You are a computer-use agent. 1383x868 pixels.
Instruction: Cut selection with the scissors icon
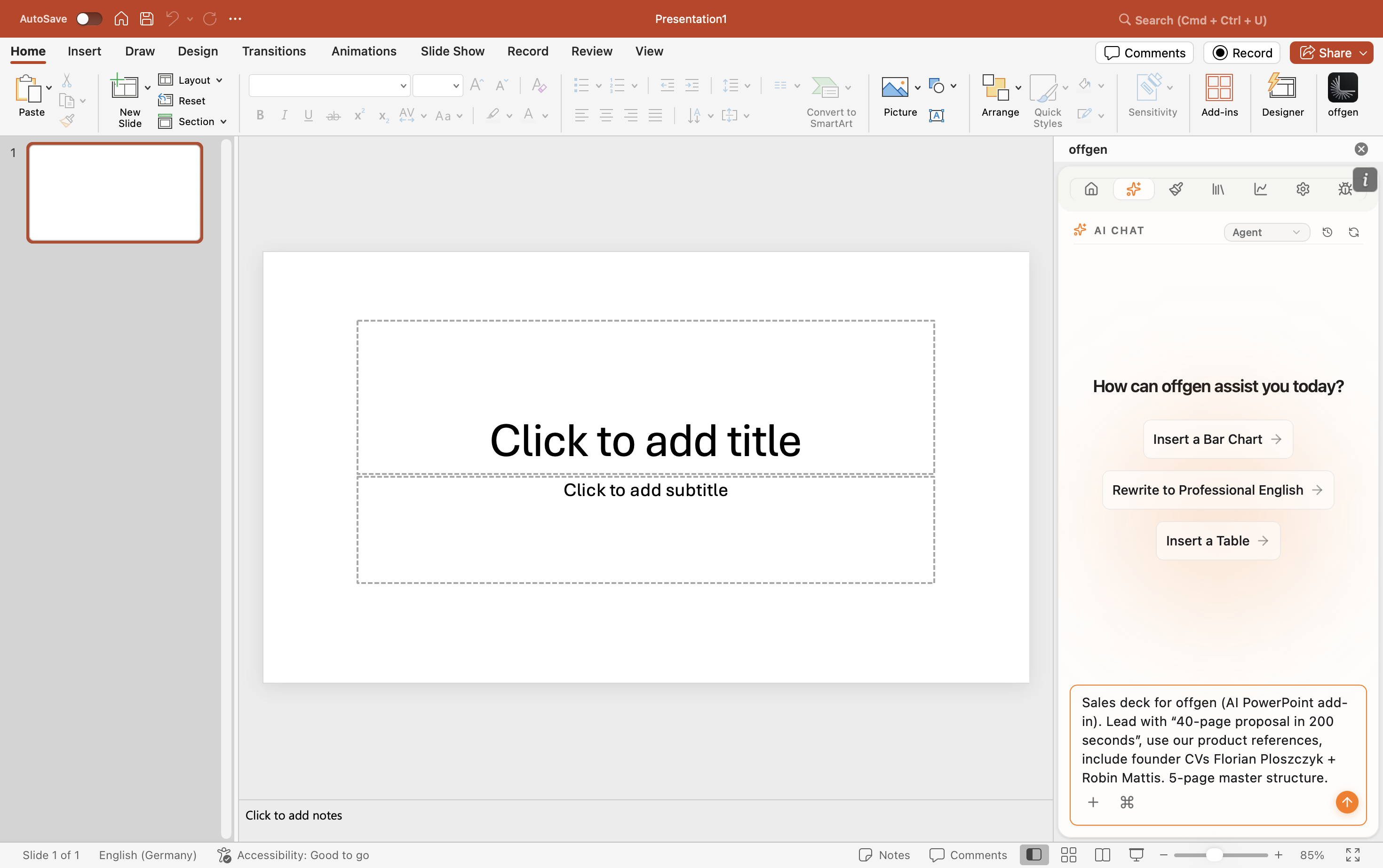click(67, 80)
